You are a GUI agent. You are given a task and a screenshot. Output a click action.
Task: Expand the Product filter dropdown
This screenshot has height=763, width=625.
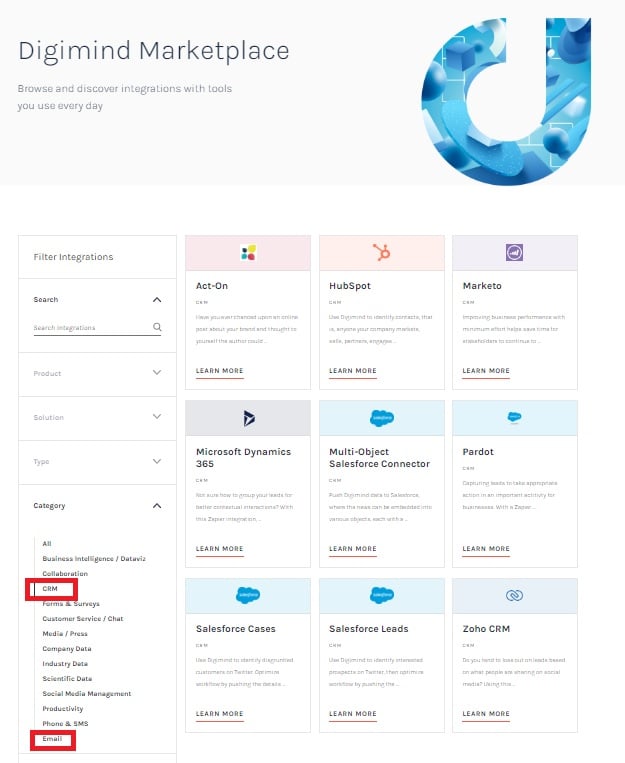157,373
